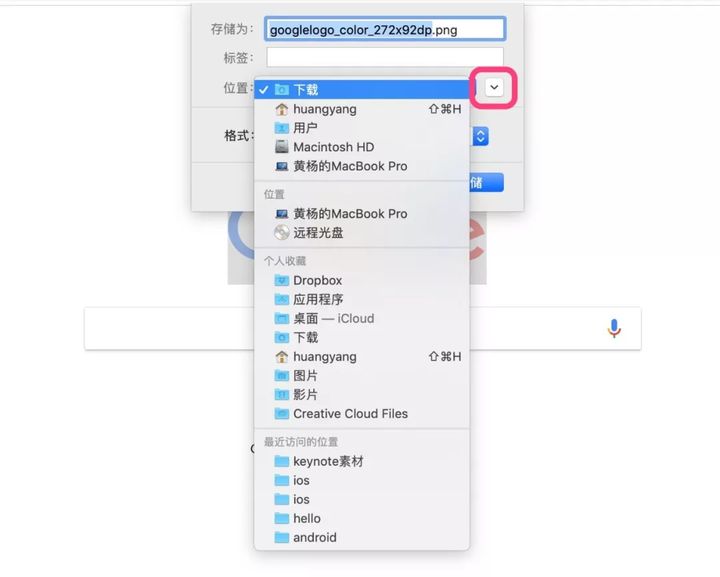Select 黄杨的MacBook Pro under 位置 section

pyautogui.click(x=362, y=214)
